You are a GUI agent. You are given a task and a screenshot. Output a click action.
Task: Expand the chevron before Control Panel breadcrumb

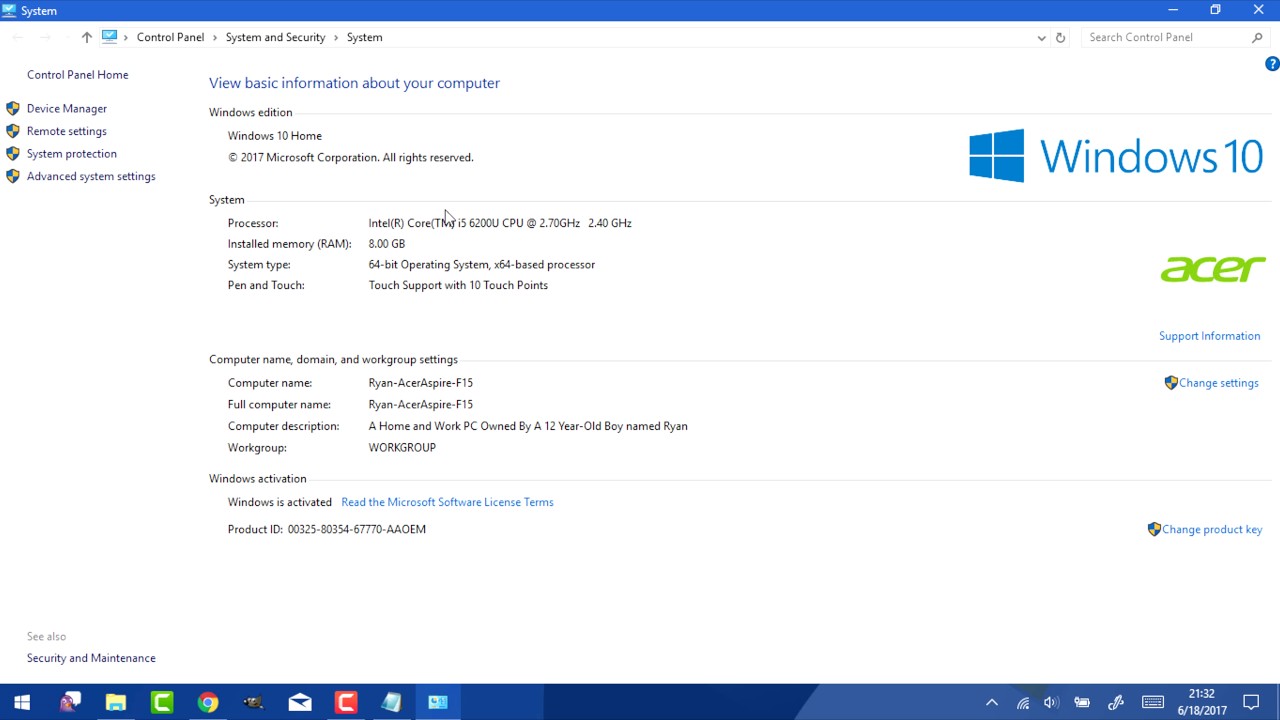(127, 37)
